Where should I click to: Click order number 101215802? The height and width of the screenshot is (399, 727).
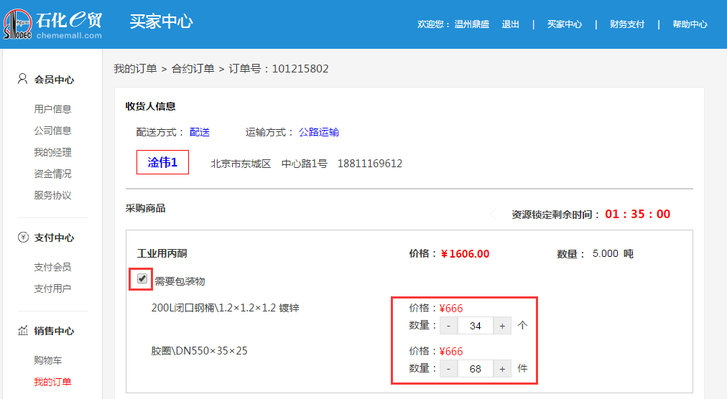point(300,69)
